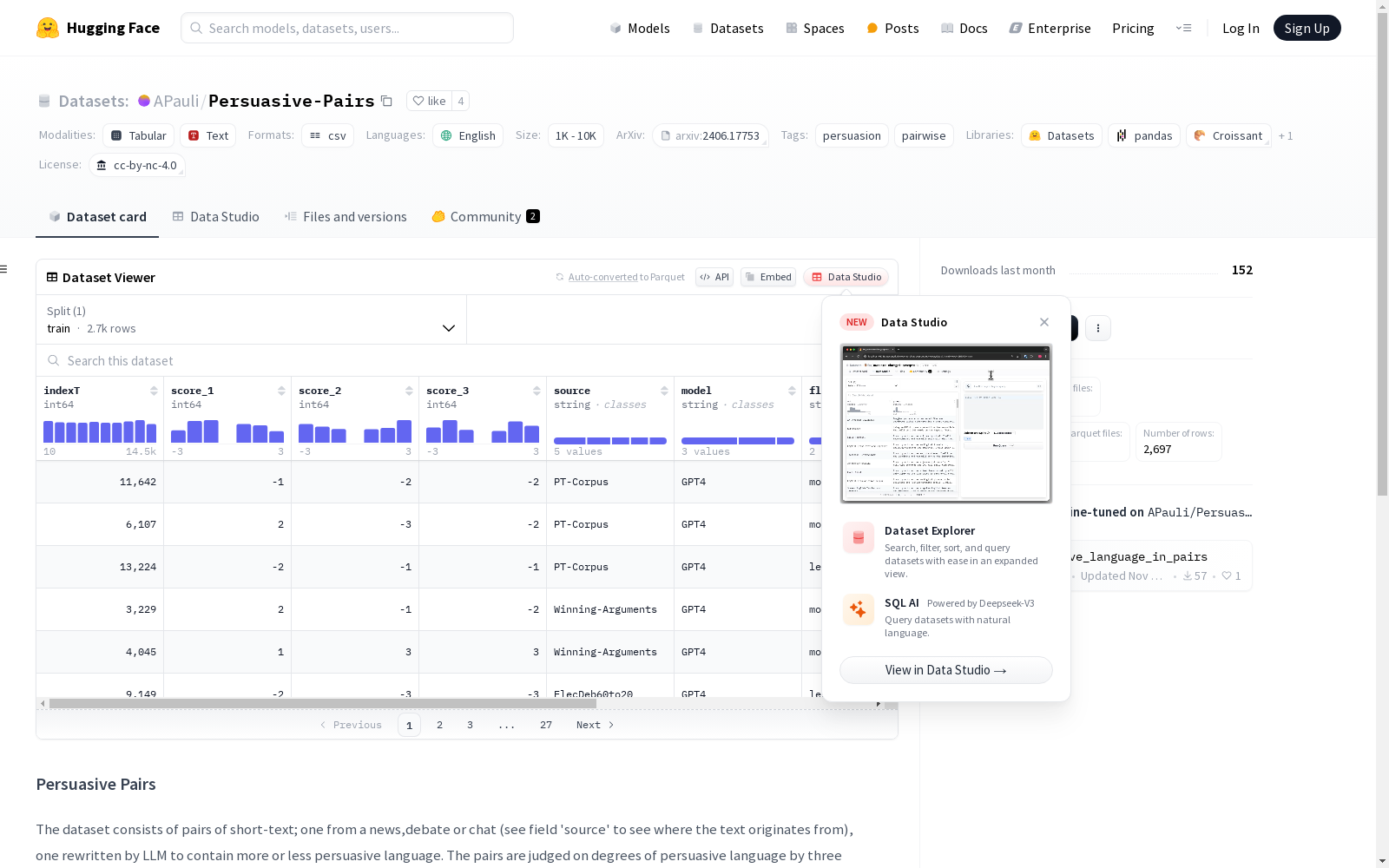Expand the '+ 1' more libraries
This screenshot has height=868, width=1389.
point(1286,135)
